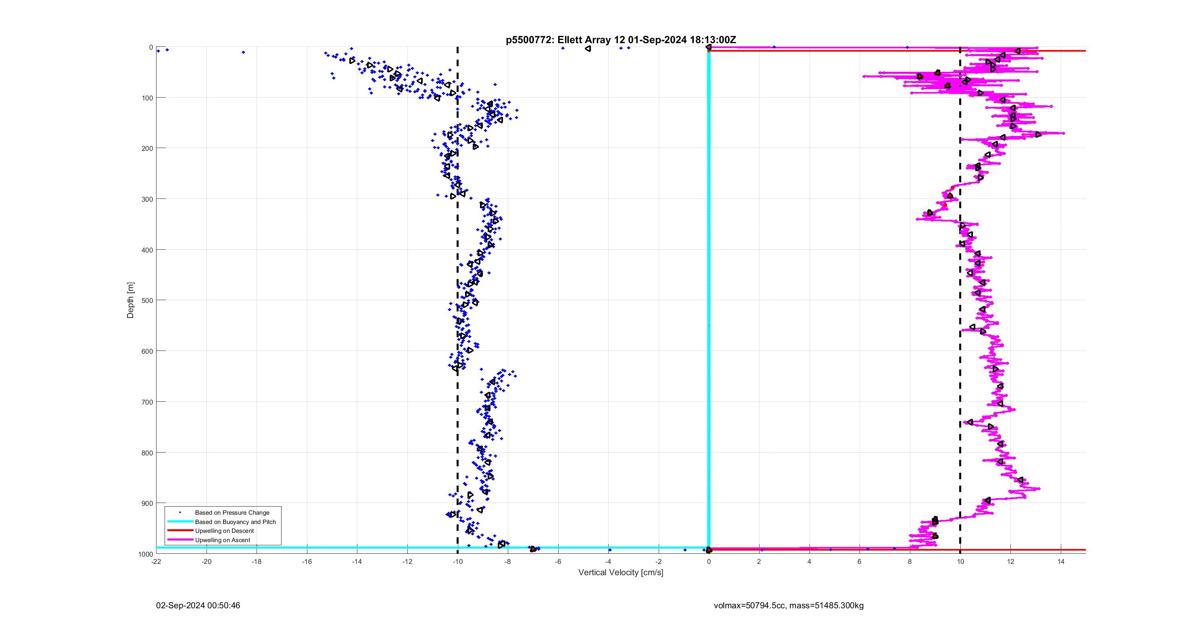This screenshot has width=1200, height=622.
Task: Click x-axis tick label '-18'
Action: pos(257,561)
